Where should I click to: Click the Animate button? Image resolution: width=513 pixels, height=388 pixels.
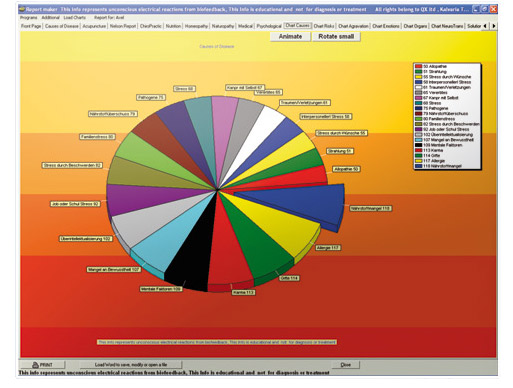[290, 37]
